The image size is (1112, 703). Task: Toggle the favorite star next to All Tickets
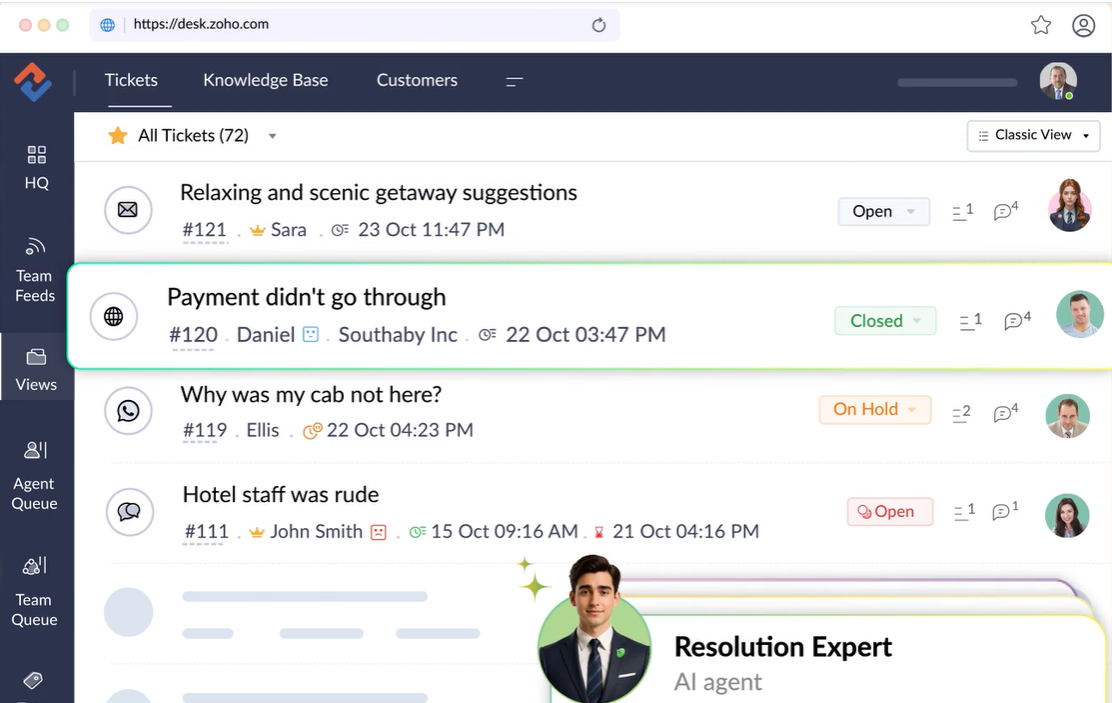(x=119, y=135)
